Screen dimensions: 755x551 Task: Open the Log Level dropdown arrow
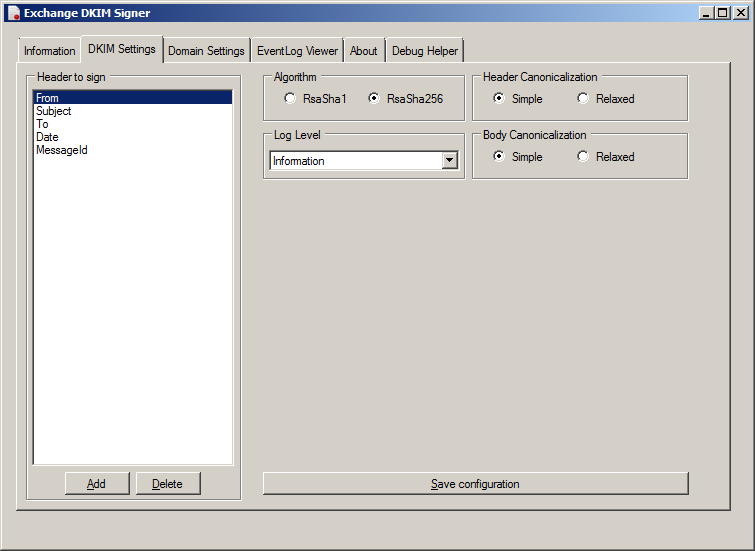[x=450, y=160]
